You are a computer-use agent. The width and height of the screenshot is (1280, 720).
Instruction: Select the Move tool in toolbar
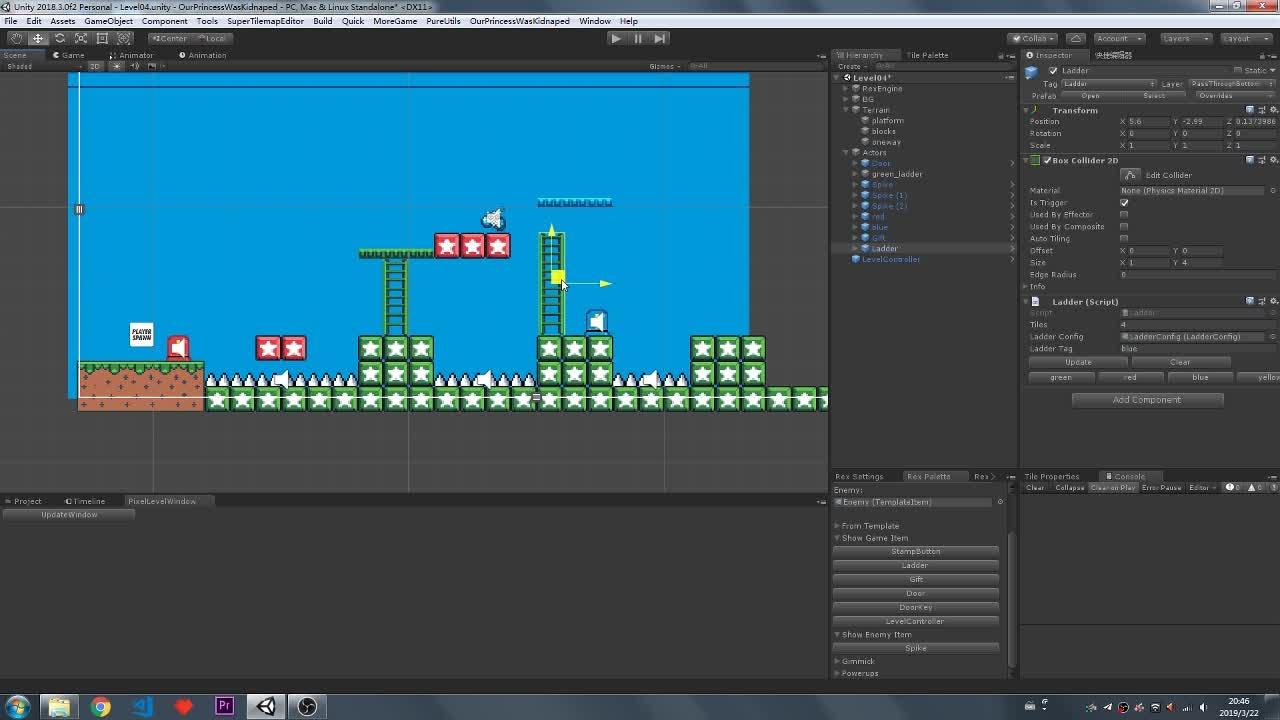pos(38,38)
